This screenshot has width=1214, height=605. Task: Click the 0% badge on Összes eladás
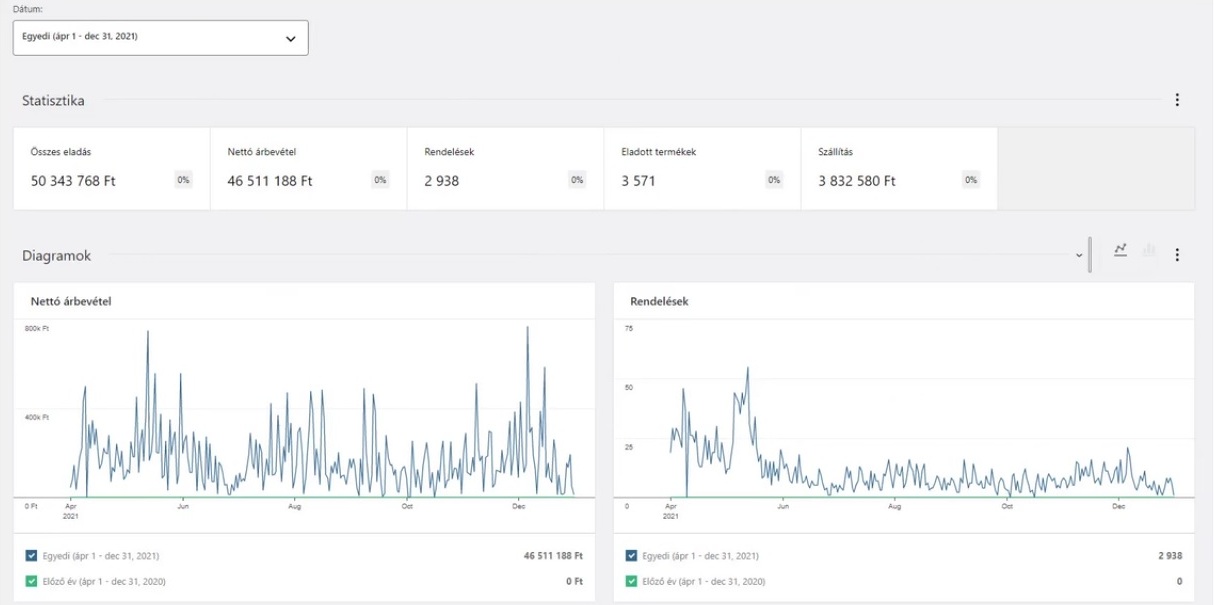tap(183, 180)
